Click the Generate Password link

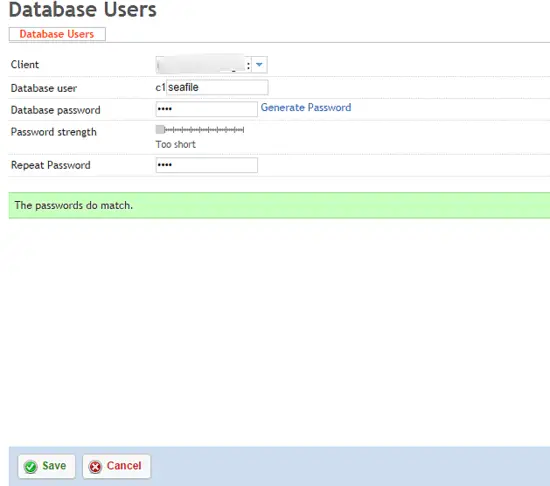(306, 107)
